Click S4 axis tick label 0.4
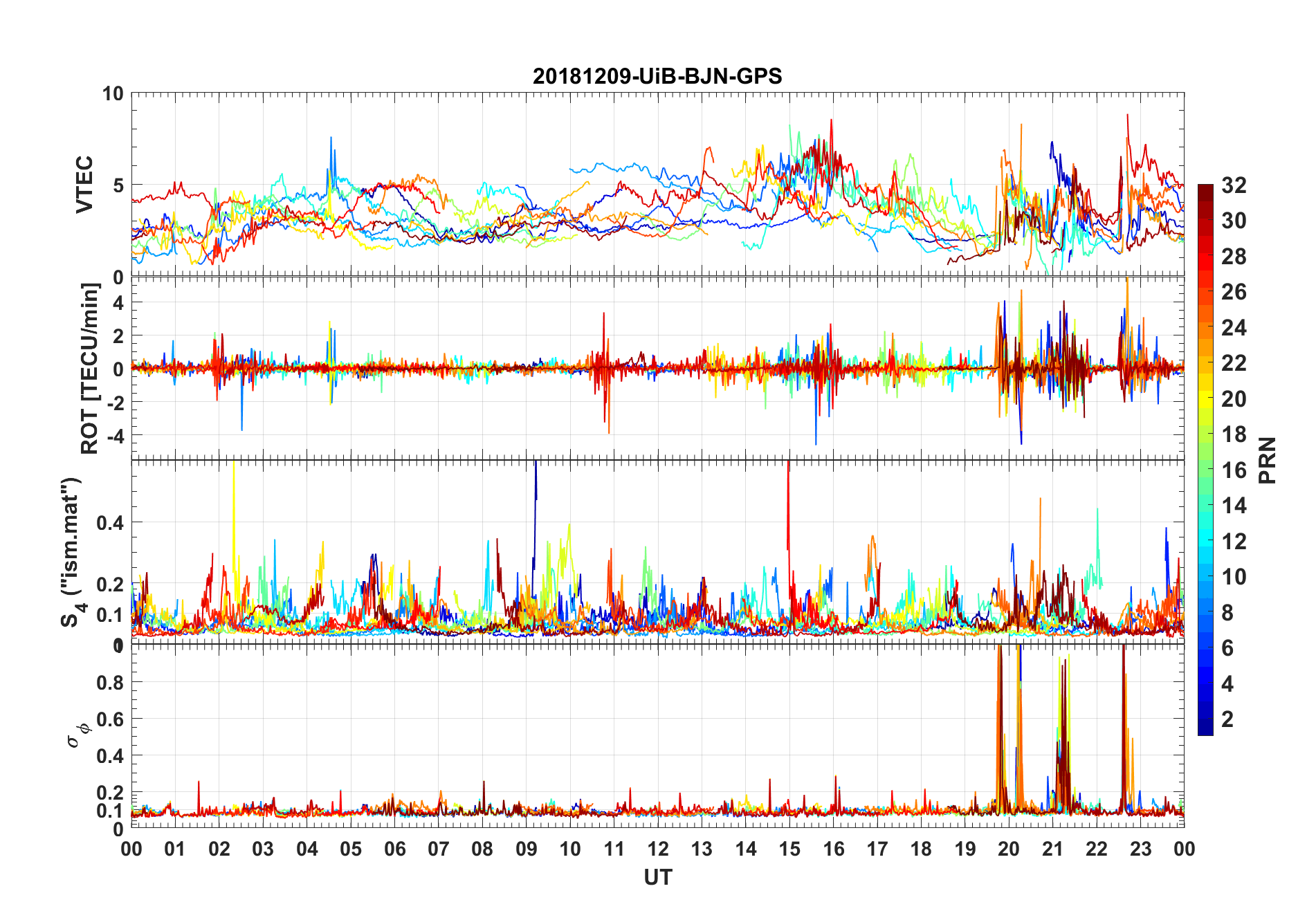The height and width of the screenshot is (920, 1316). [x=110, y=523]
